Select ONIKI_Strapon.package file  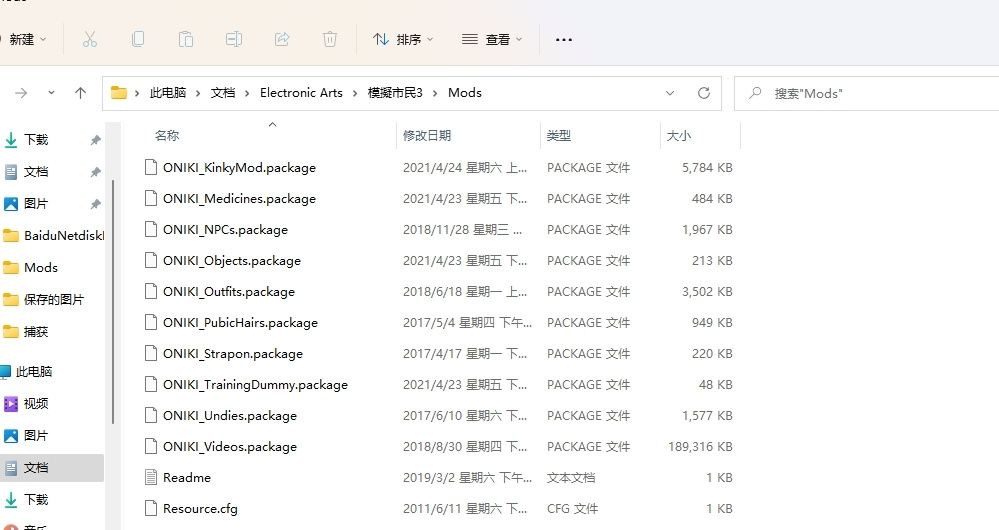233,354
